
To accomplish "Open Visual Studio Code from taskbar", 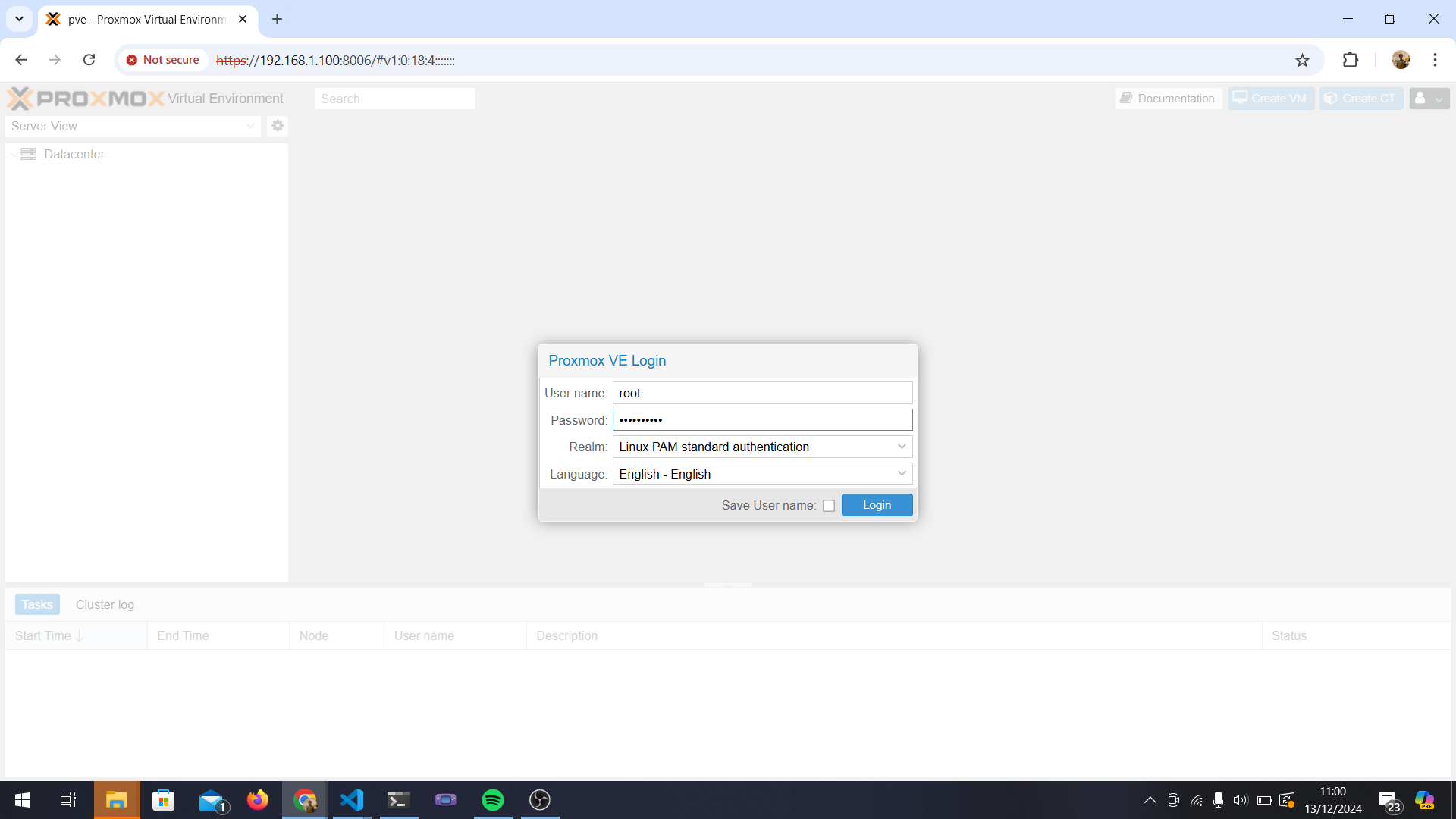I will [352, 800].
